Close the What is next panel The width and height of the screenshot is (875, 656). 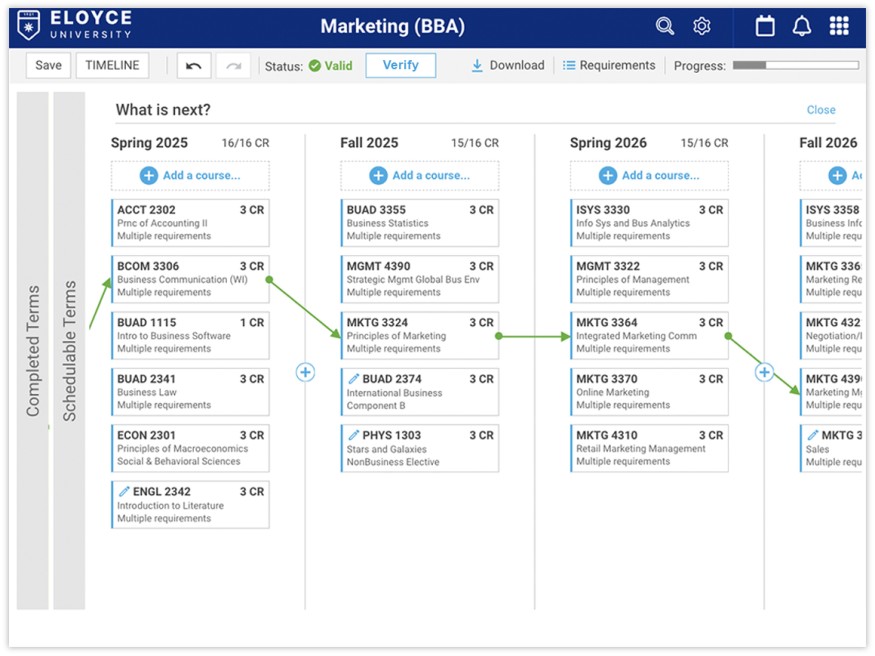[821, 110]
